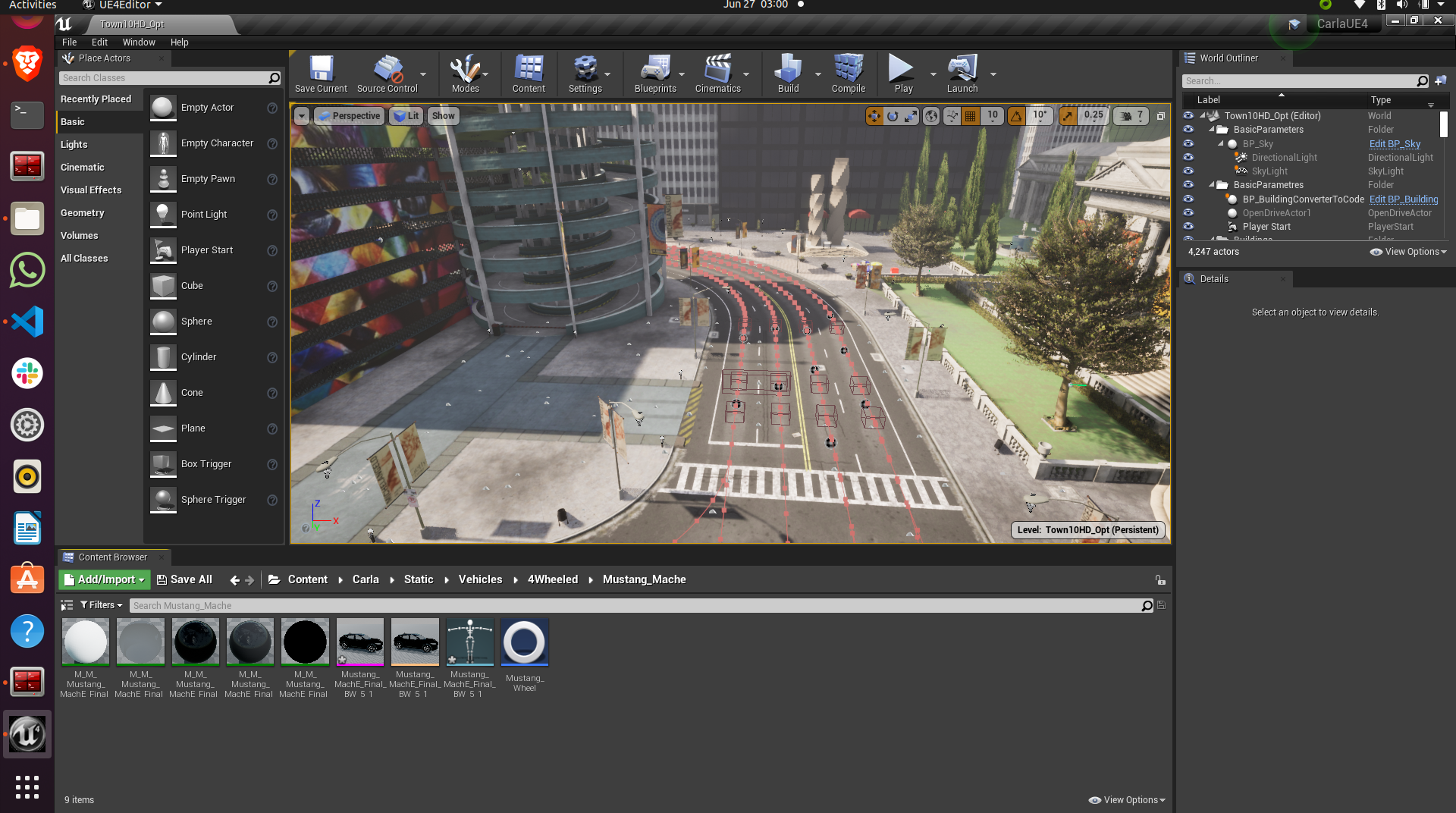Open Play options dropdown arrow

933,74
